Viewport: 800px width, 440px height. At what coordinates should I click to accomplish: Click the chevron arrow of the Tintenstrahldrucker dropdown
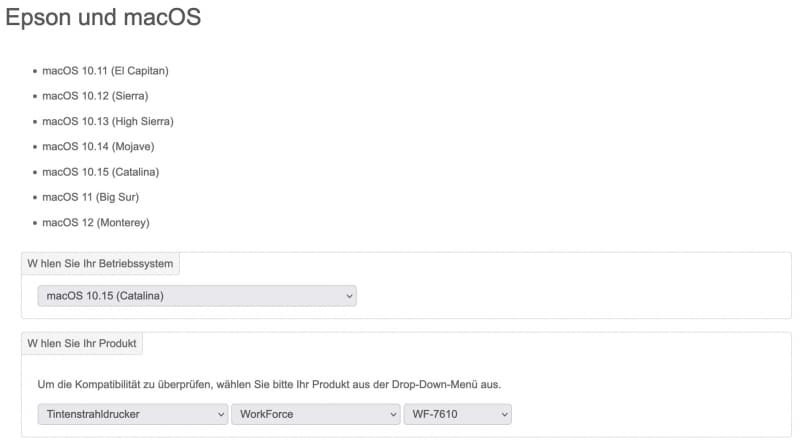221,414
